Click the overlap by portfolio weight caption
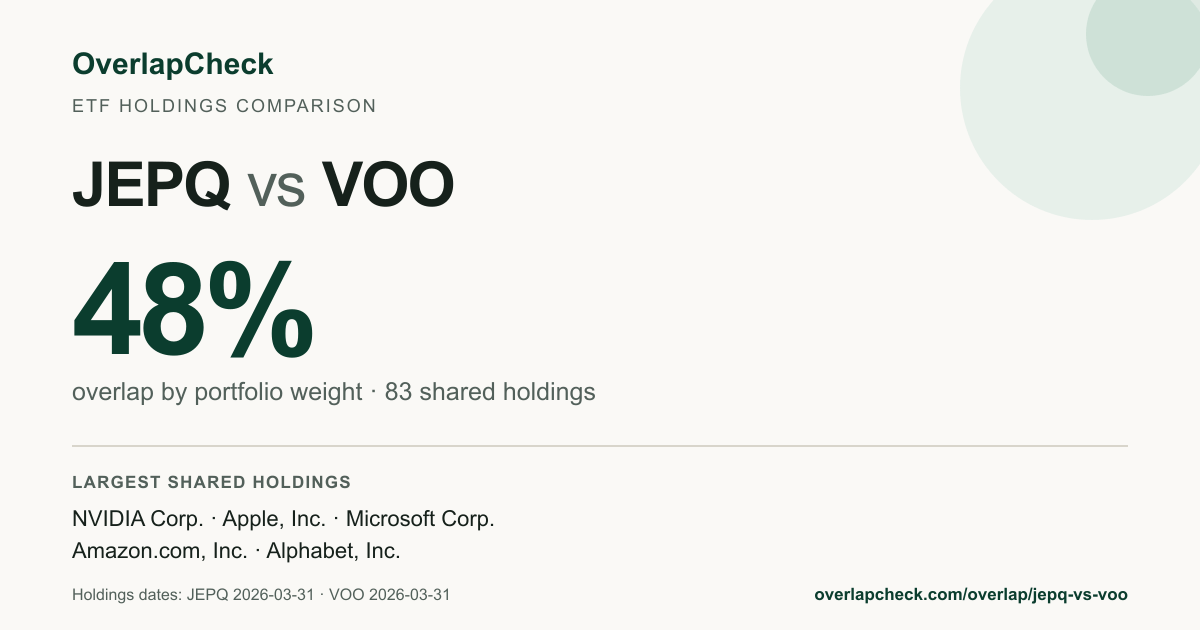 [217, 392]
